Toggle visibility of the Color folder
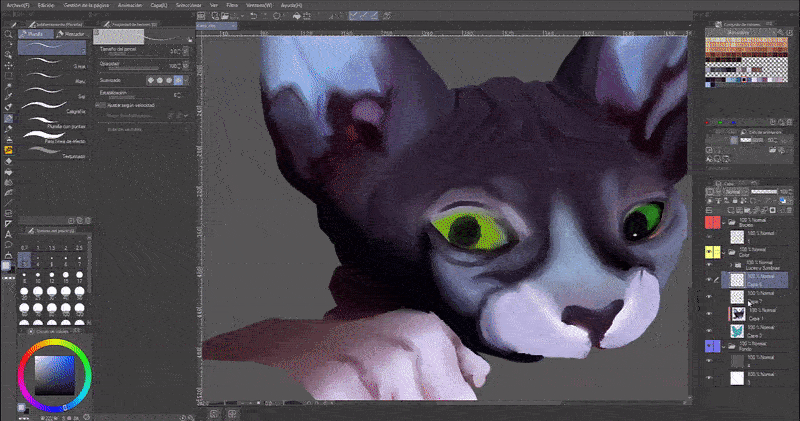Image resolution: width=800 pixels, height=421 pixels. 709,251
